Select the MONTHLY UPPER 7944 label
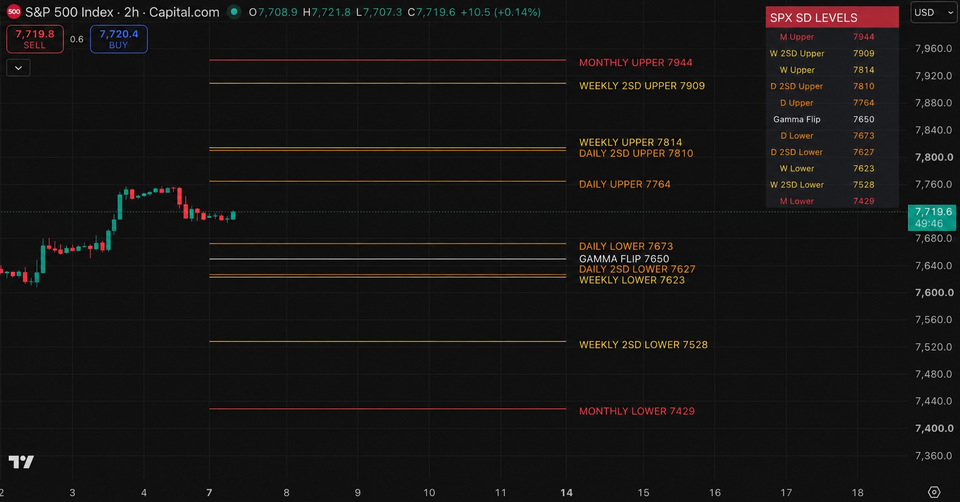Screen dimensions: 960x502 (x=636, y=62)
